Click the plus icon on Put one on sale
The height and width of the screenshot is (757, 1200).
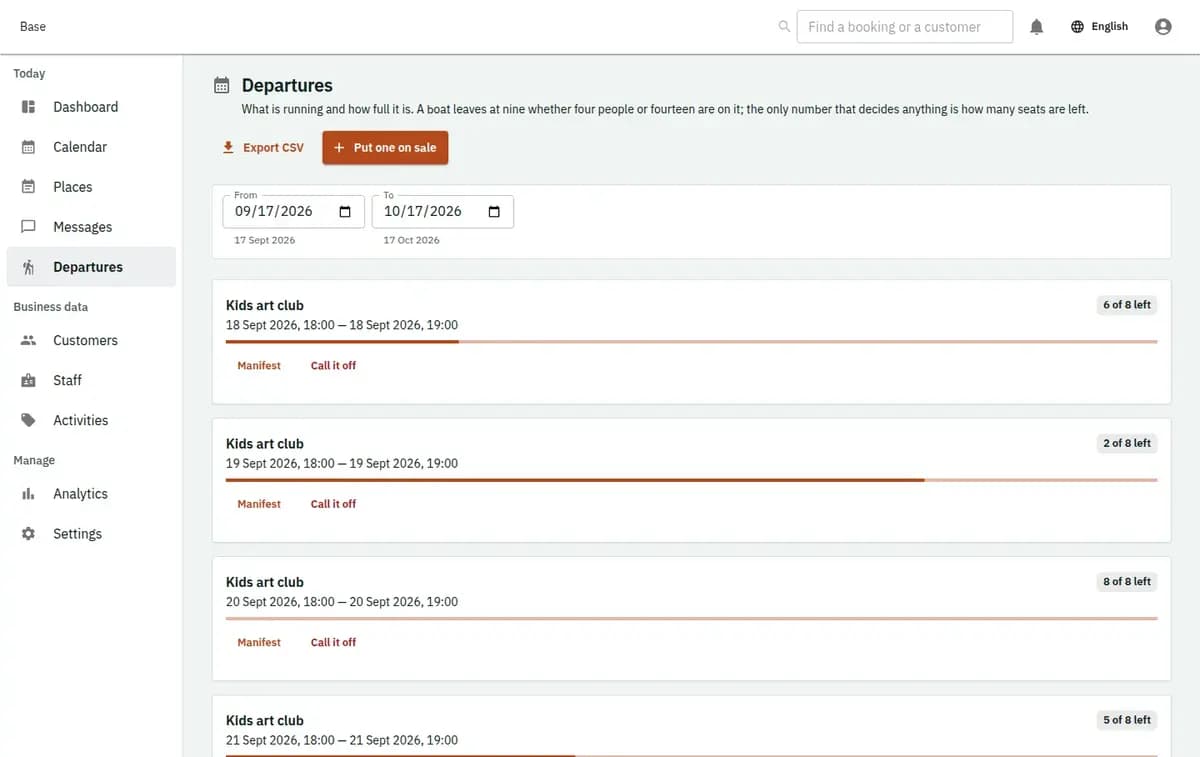(339, 148)
